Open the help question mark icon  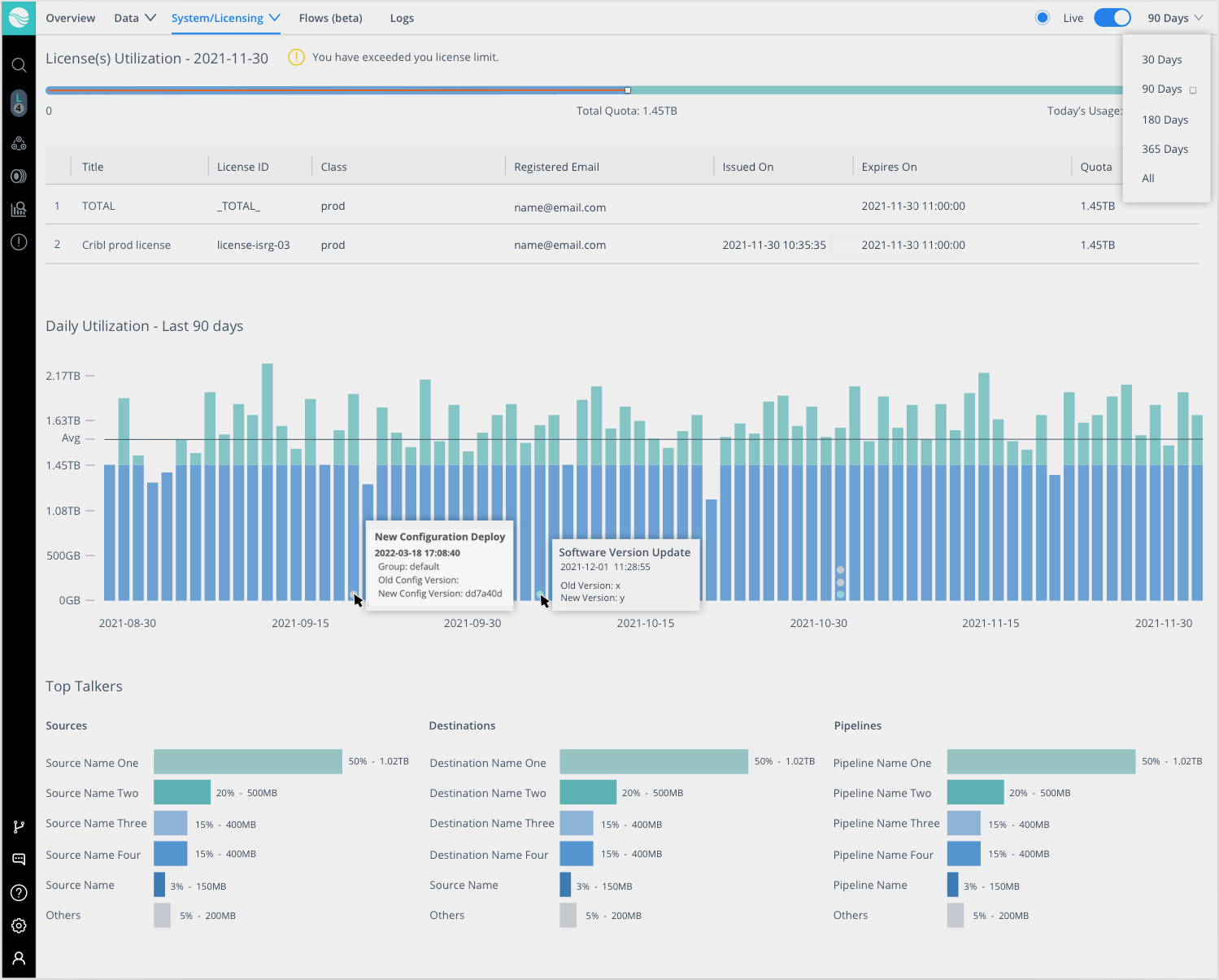[x=19, y=892]
